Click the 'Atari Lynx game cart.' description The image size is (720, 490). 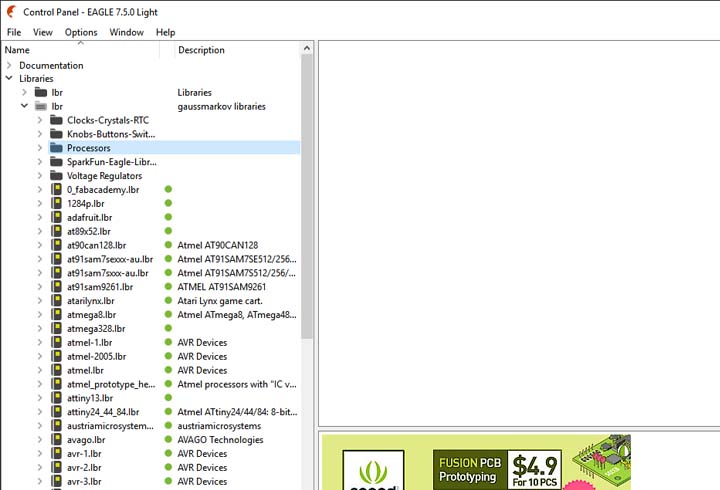(x=220, y=301)
